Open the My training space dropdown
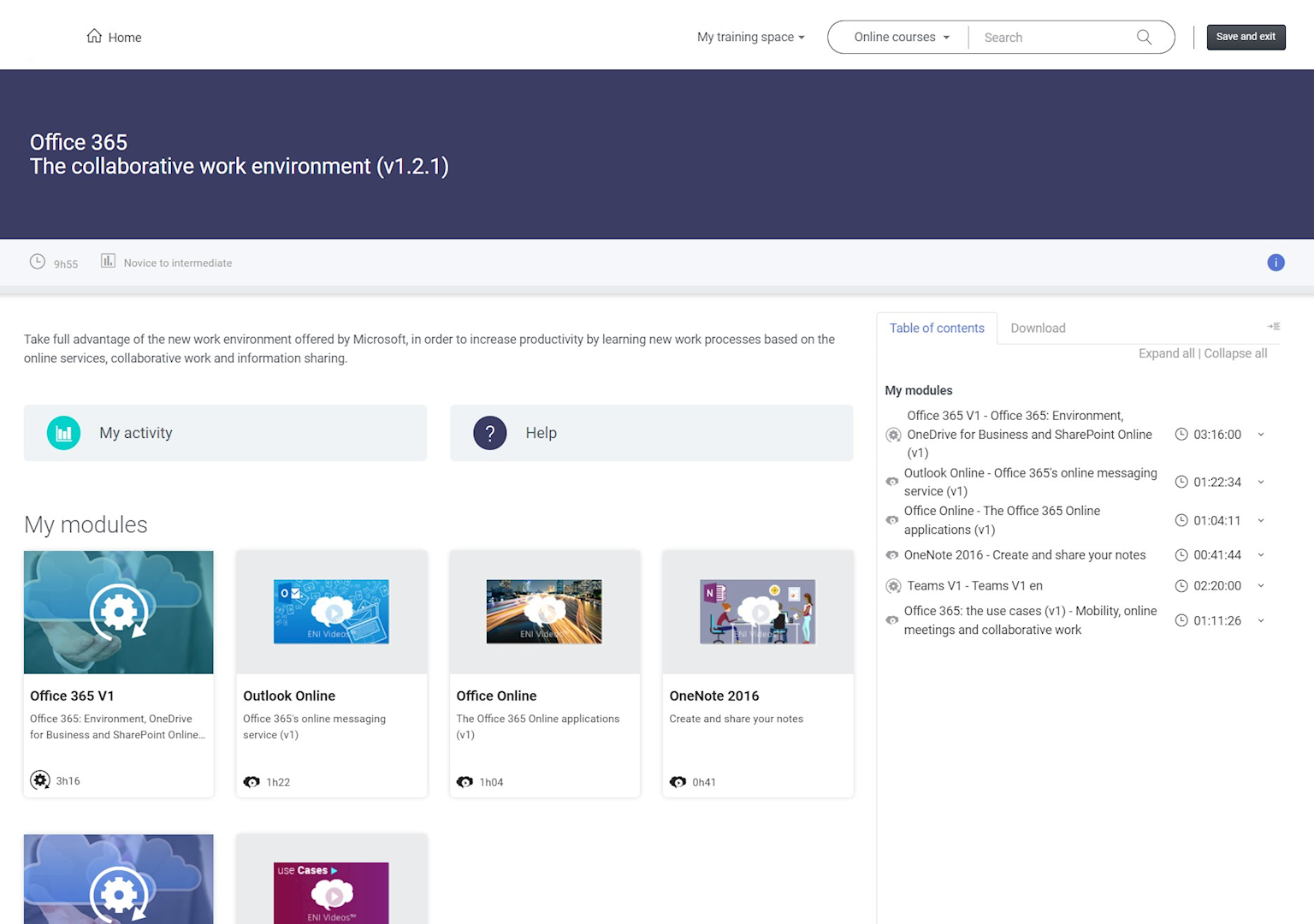Screen dimensions: 1314x924 (x=751, y=37)
